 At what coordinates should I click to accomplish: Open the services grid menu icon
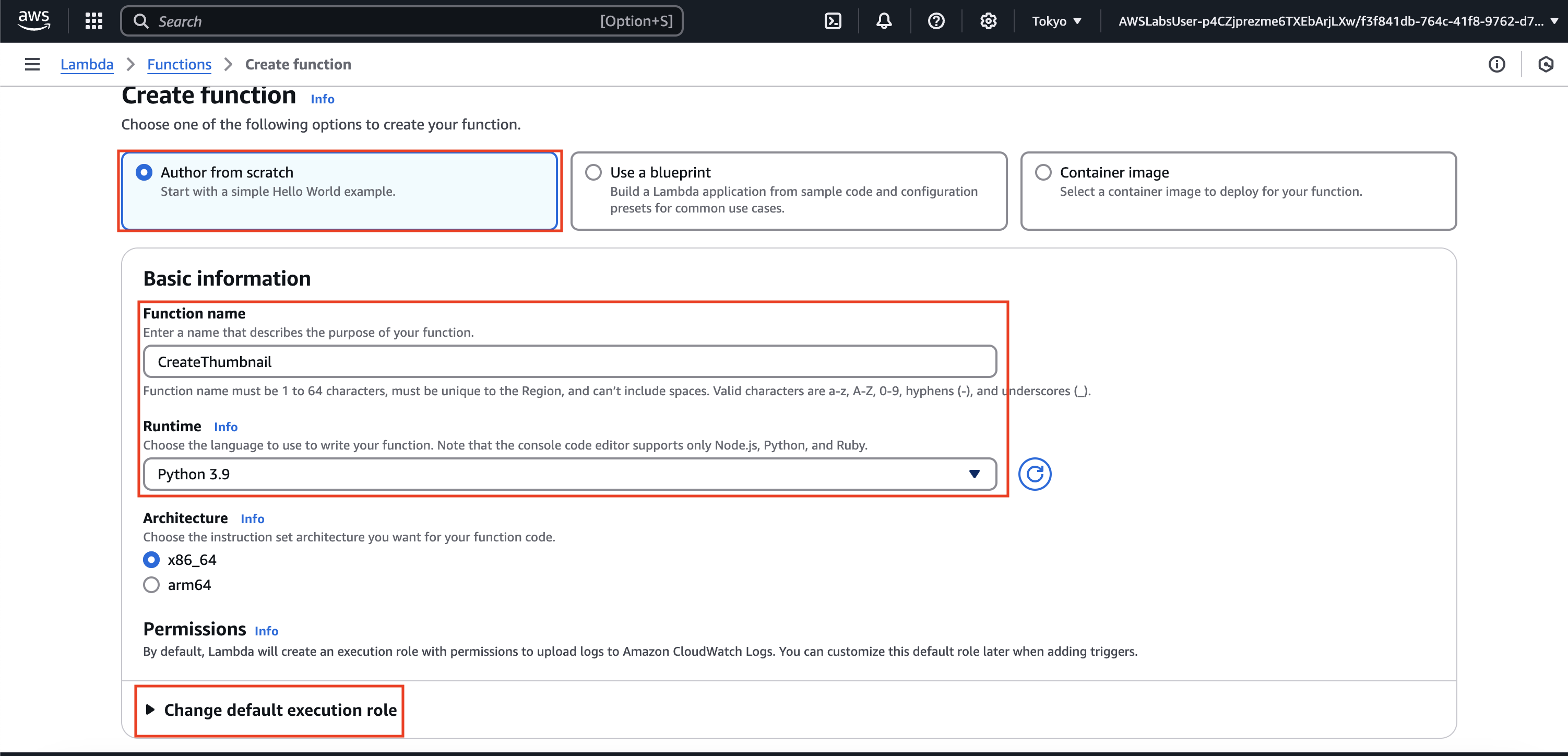tap(94, 21)
